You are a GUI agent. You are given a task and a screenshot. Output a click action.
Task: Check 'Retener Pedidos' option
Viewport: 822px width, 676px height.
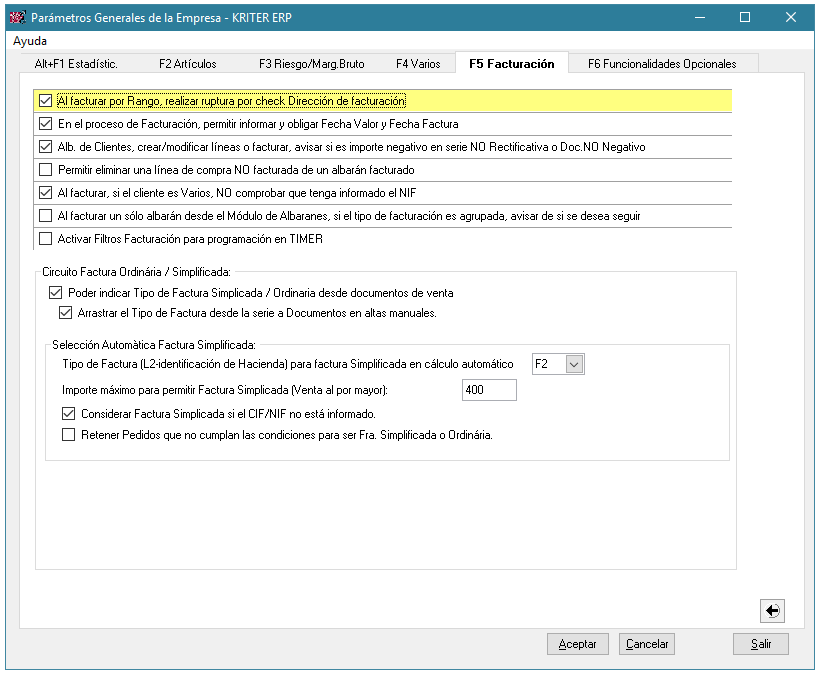pos(69,435)
